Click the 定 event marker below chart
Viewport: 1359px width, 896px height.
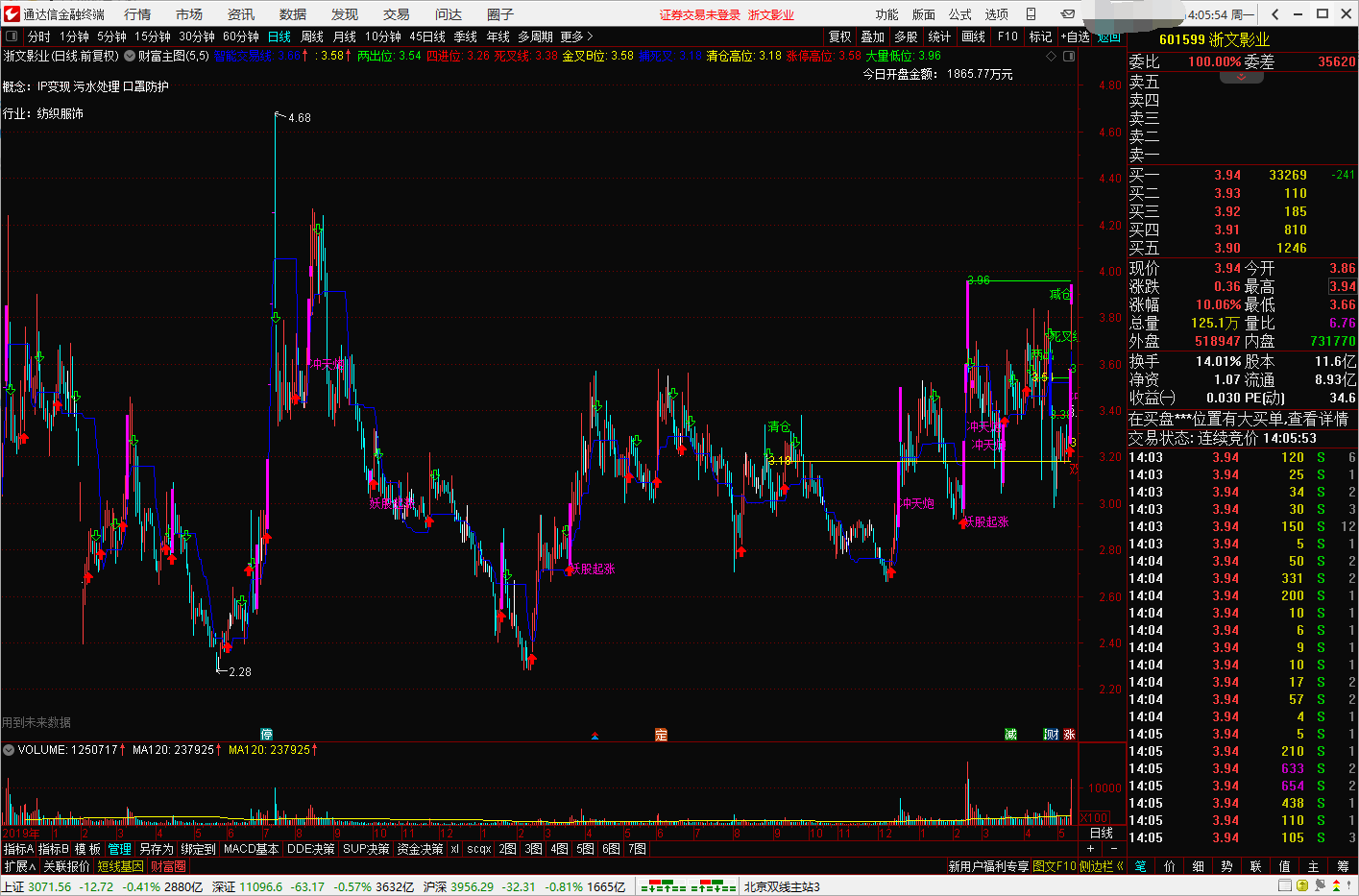661,735
